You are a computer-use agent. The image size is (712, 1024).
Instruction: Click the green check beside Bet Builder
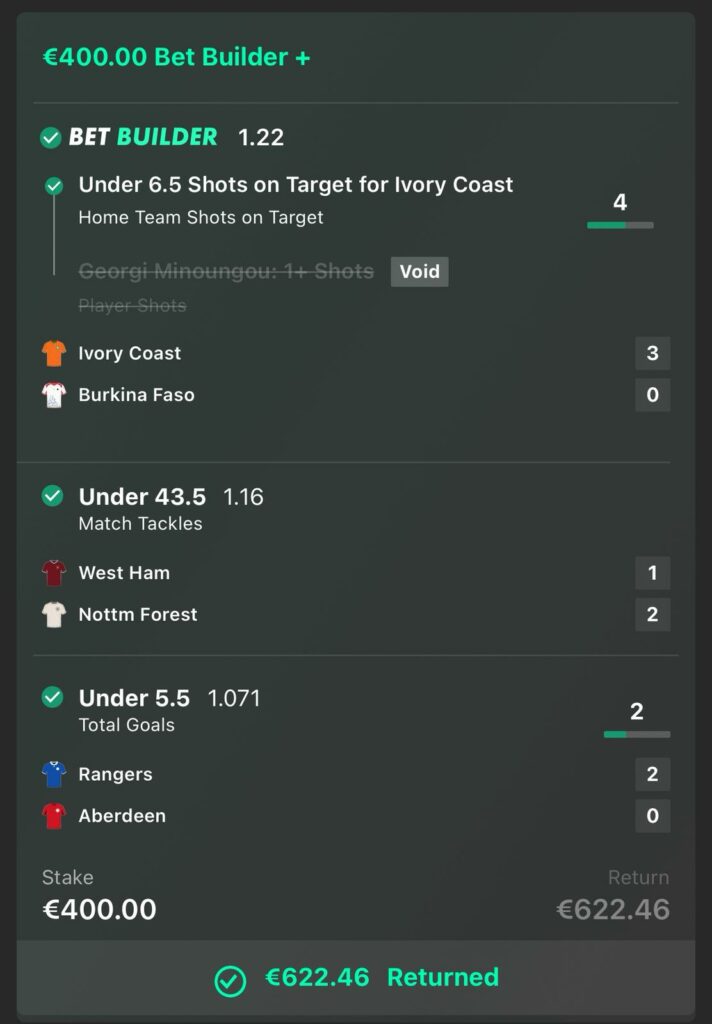tap(51, 138)
